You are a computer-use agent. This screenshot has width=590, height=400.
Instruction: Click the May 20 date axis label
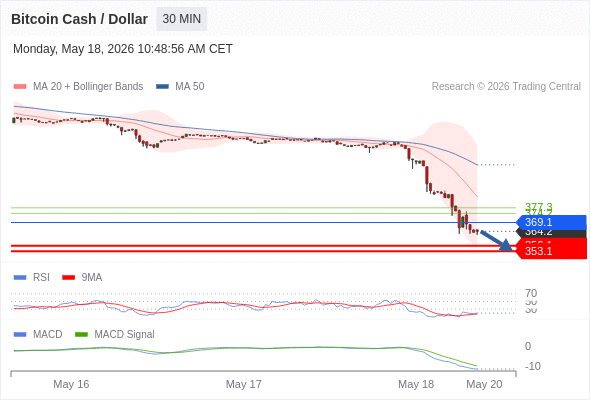[x=484, y=384]
